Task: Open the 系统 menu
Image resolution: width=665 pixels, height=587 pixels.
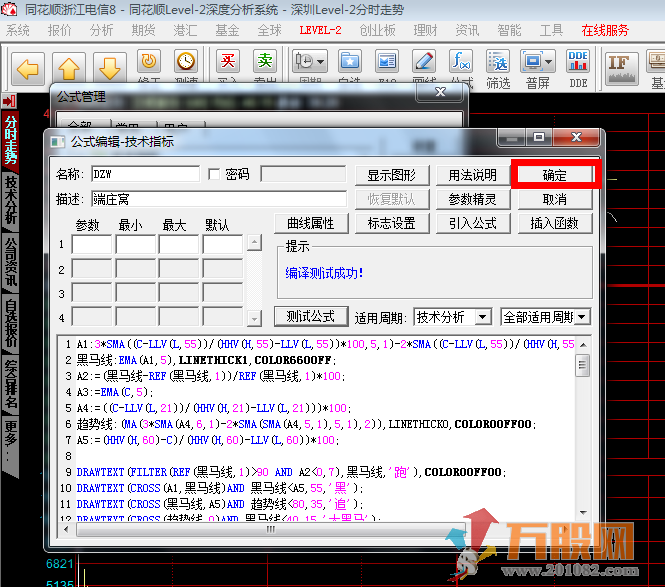Action: 18,30
